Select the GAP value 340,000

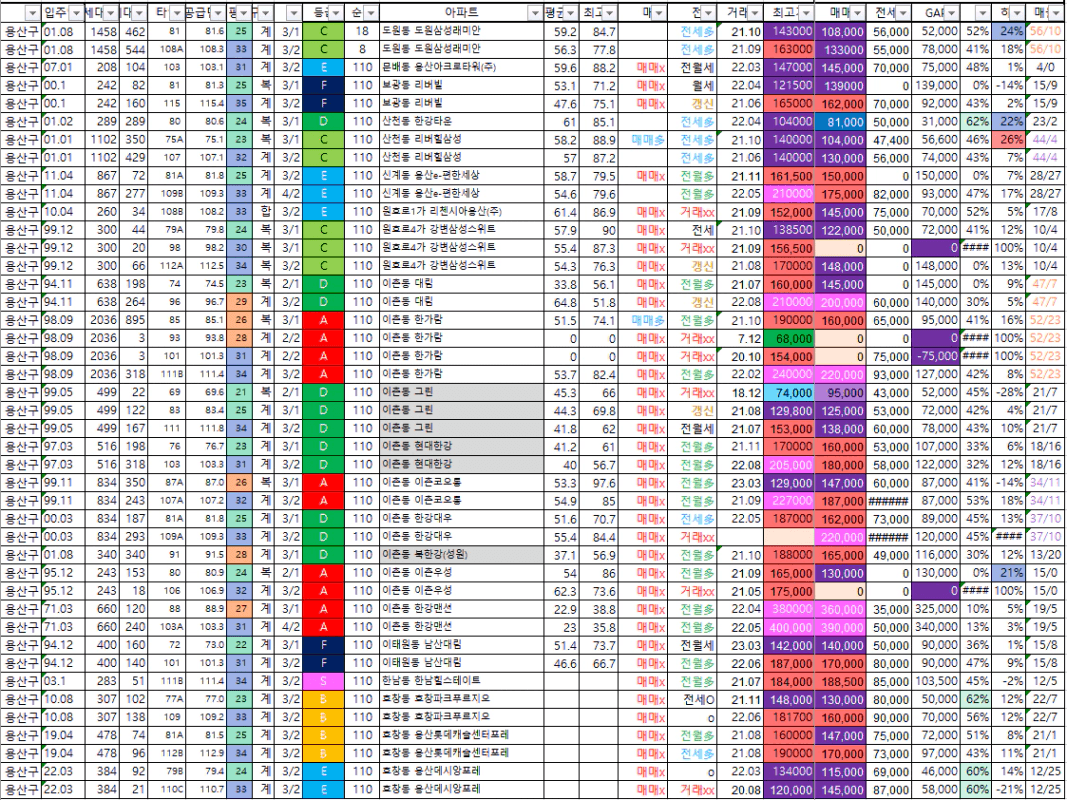(x=935, y=627)
